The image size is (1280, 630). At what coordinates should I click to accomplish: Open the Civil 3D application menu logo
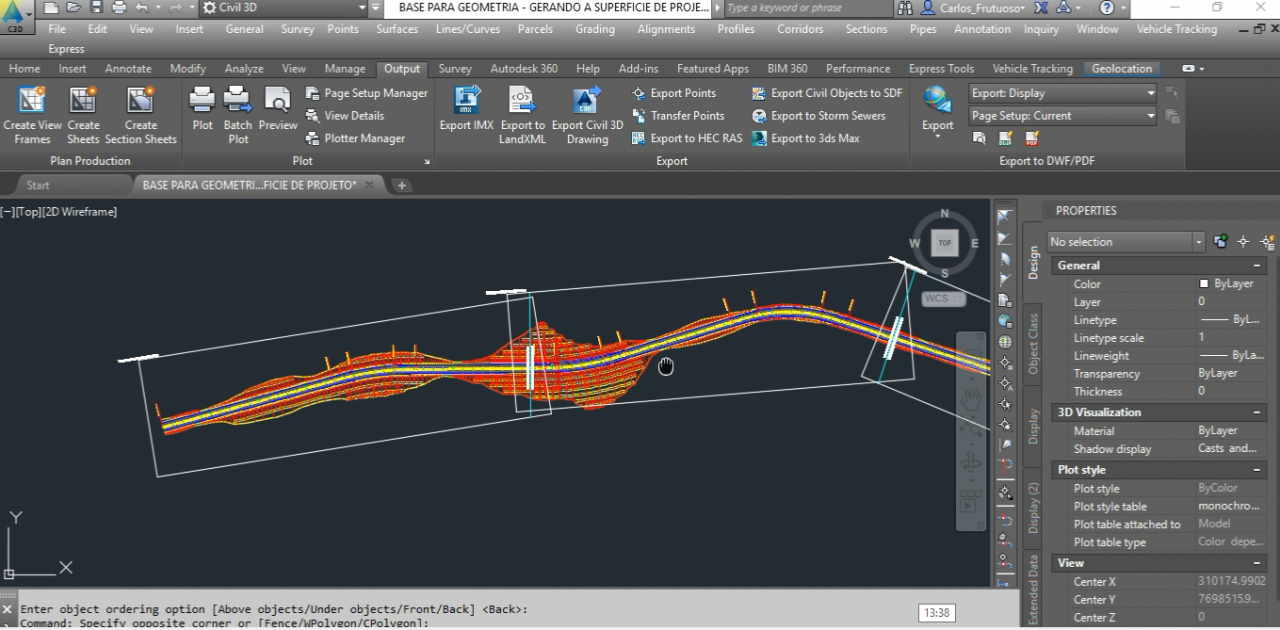15,15
